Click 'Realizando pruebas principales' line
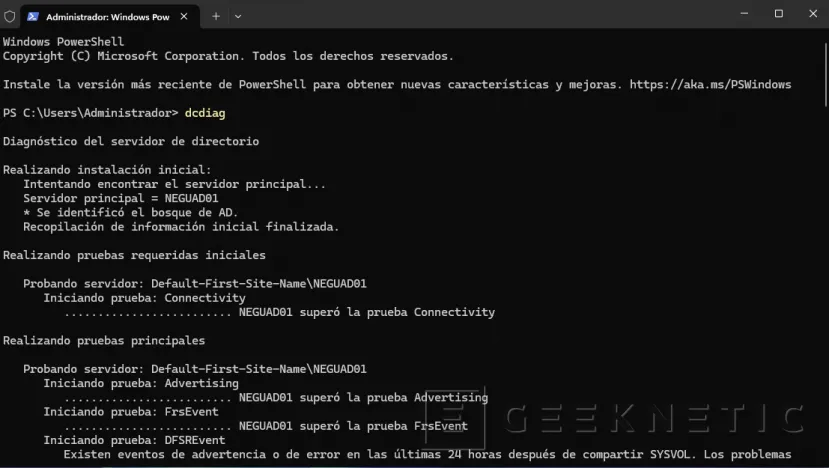Viewport: 829px width, 468px height. click(104, 341)
